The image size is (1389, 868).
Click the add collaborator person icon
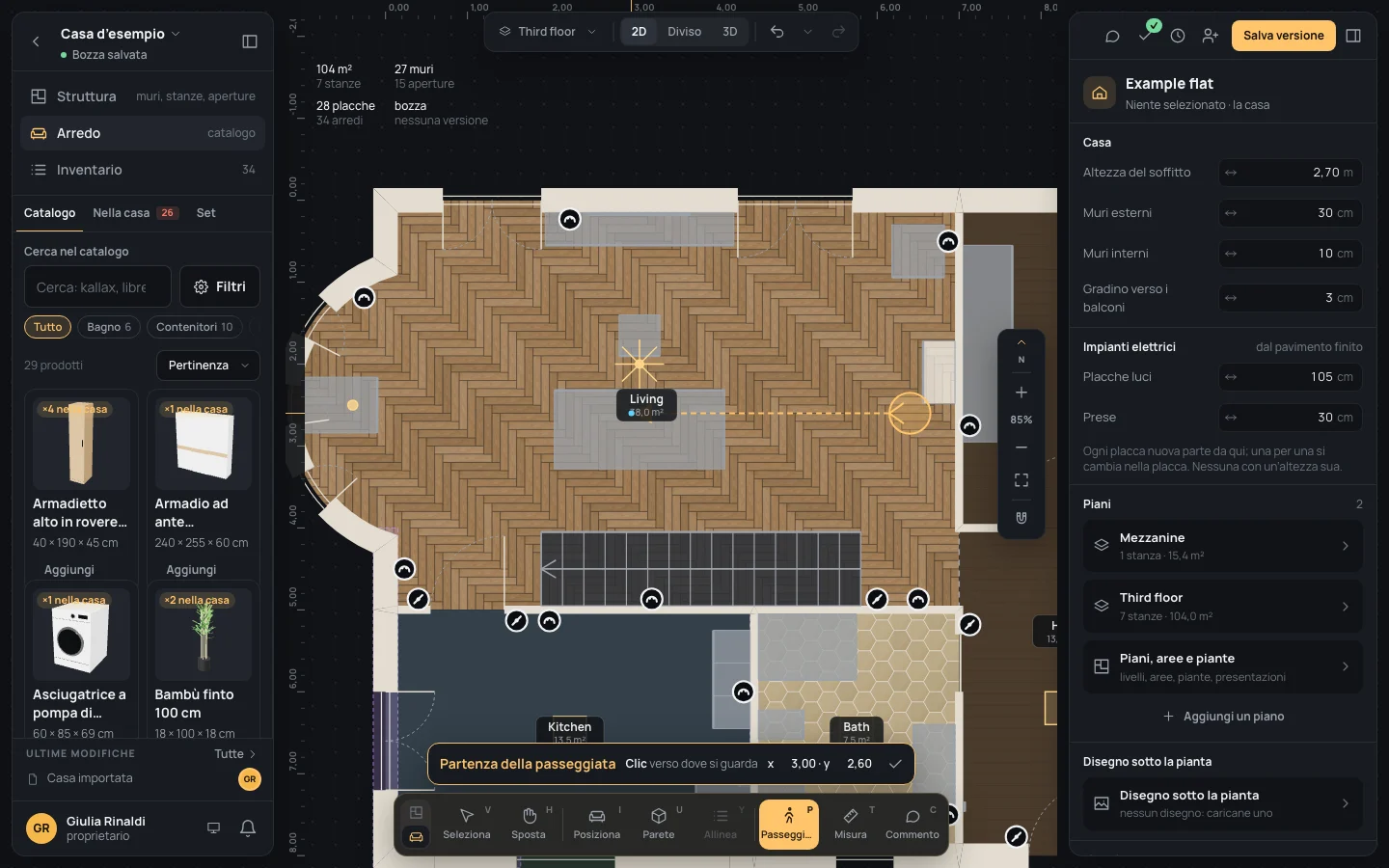pyautogui.click(x=1211, y=36)
